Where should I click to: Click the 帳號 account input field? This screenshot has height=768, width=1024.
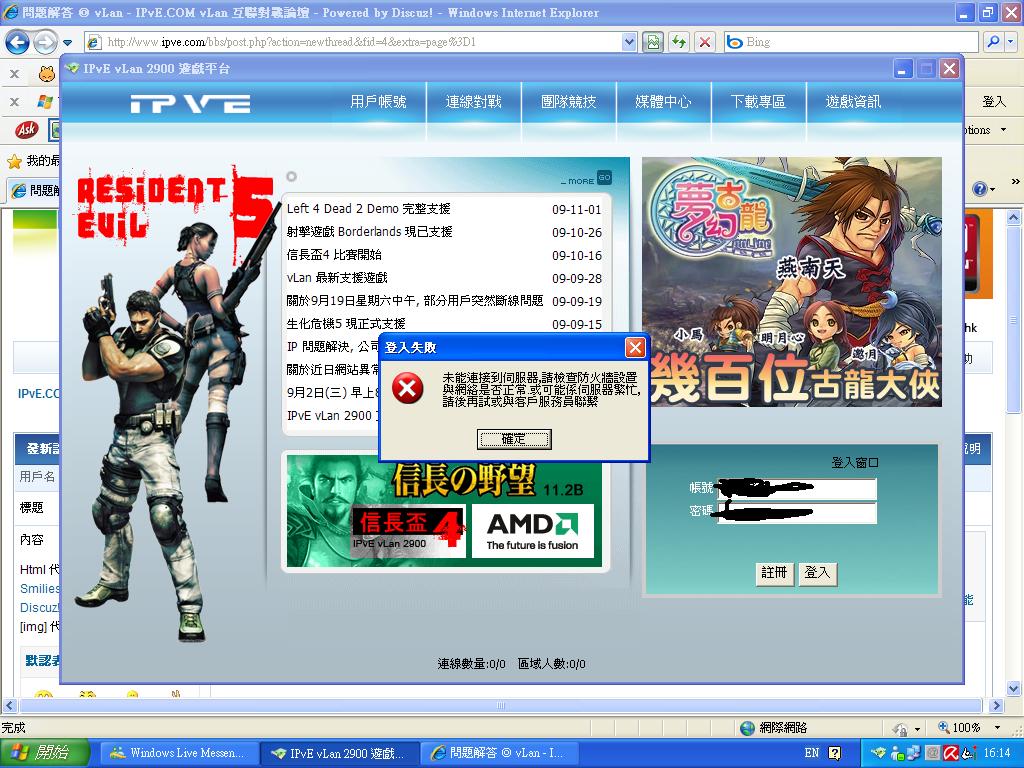[797, 488]
